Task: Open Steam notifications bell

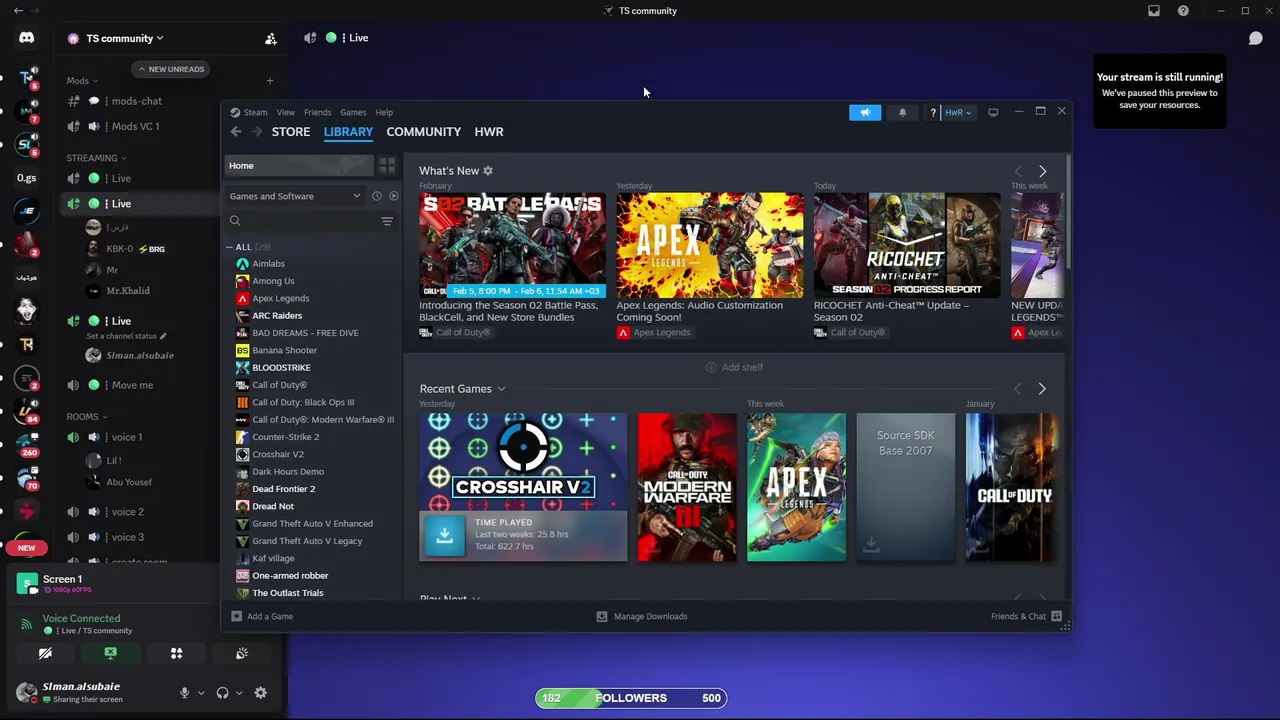Action: (x=902, y=112)
